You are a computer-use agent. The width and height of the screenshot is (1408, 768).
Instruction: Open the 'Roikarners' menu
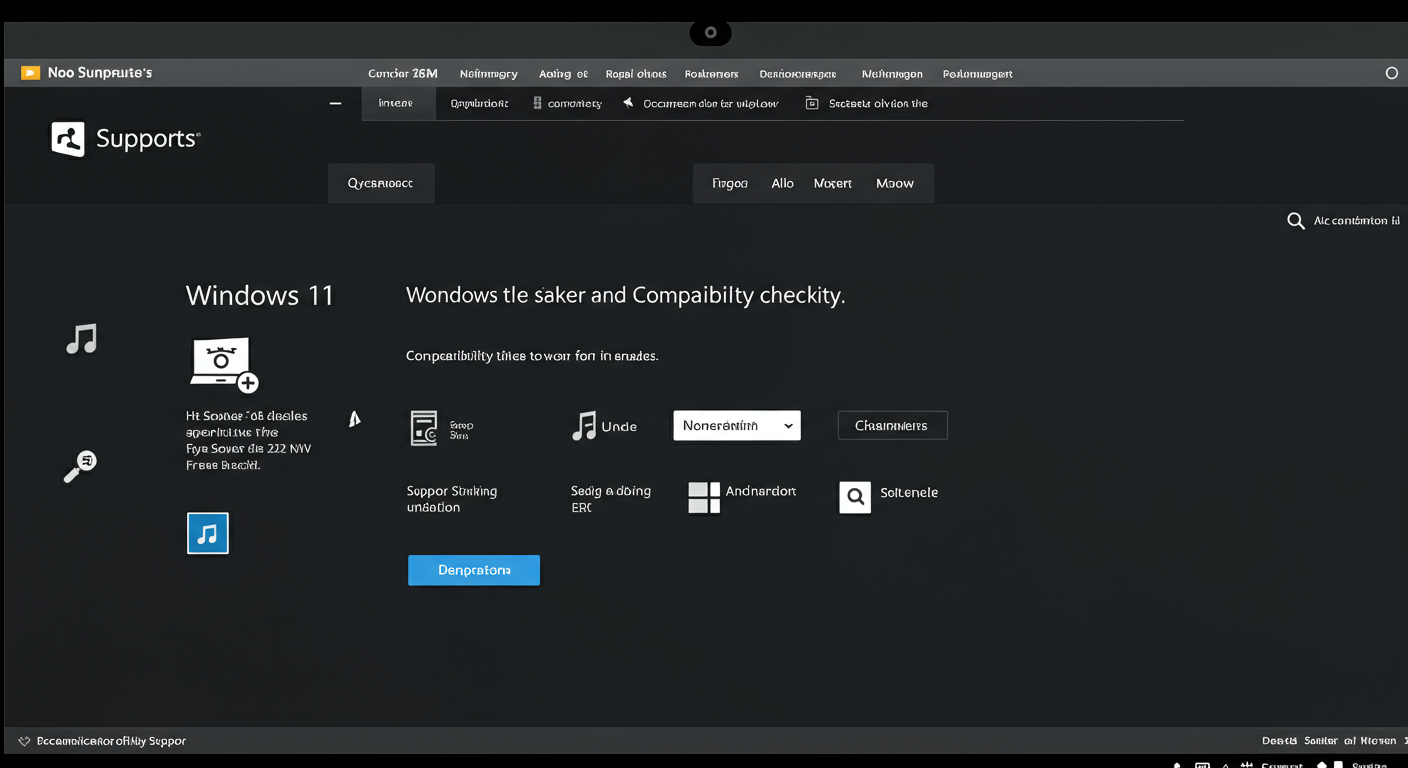[712, 74]
